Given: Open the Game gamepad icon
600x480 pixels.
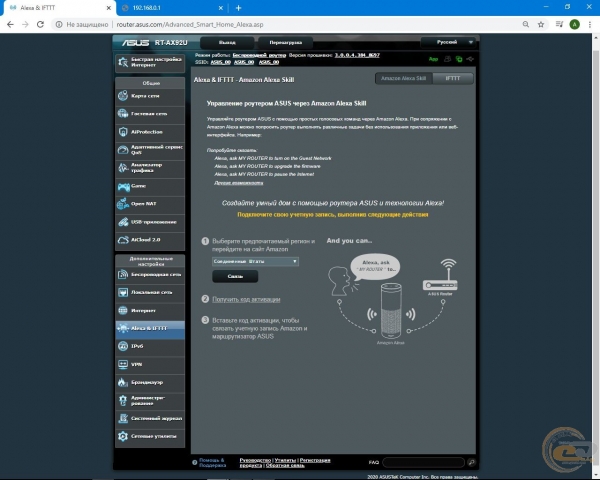Looking at the screenshot, I should (123, 186).
